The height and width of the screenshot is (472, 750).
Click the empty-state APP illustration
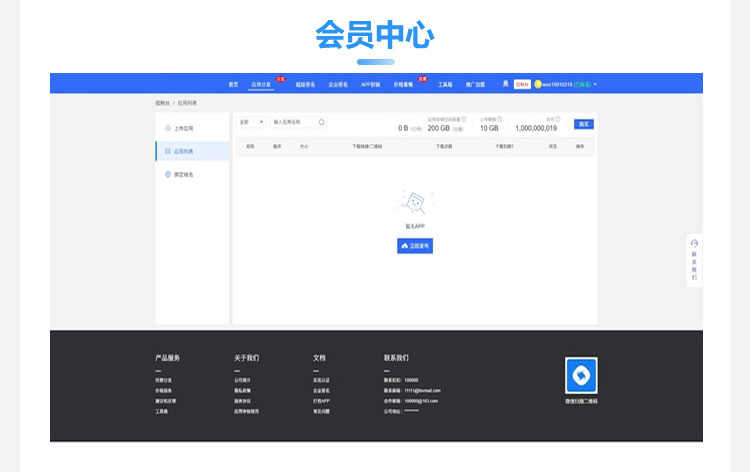tap(415, 203)
